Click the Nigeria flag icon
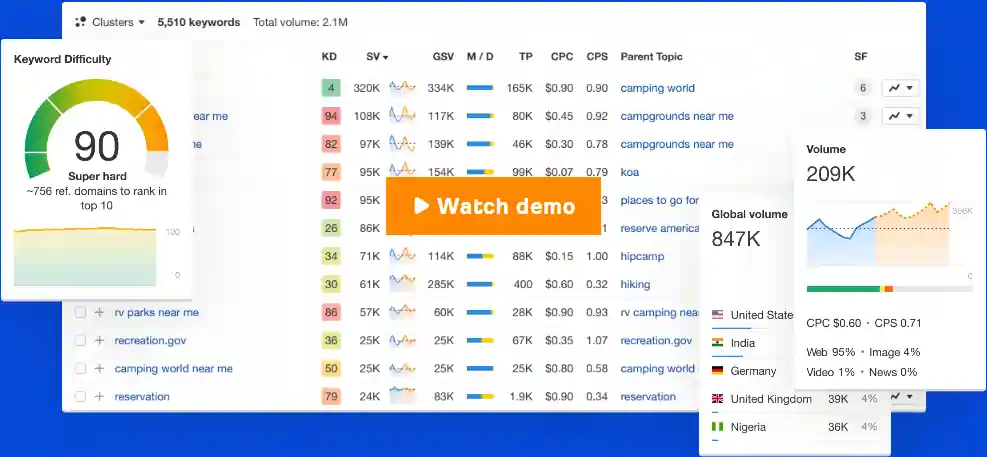Viewport: 987px width, 457px height. point(717,427)
